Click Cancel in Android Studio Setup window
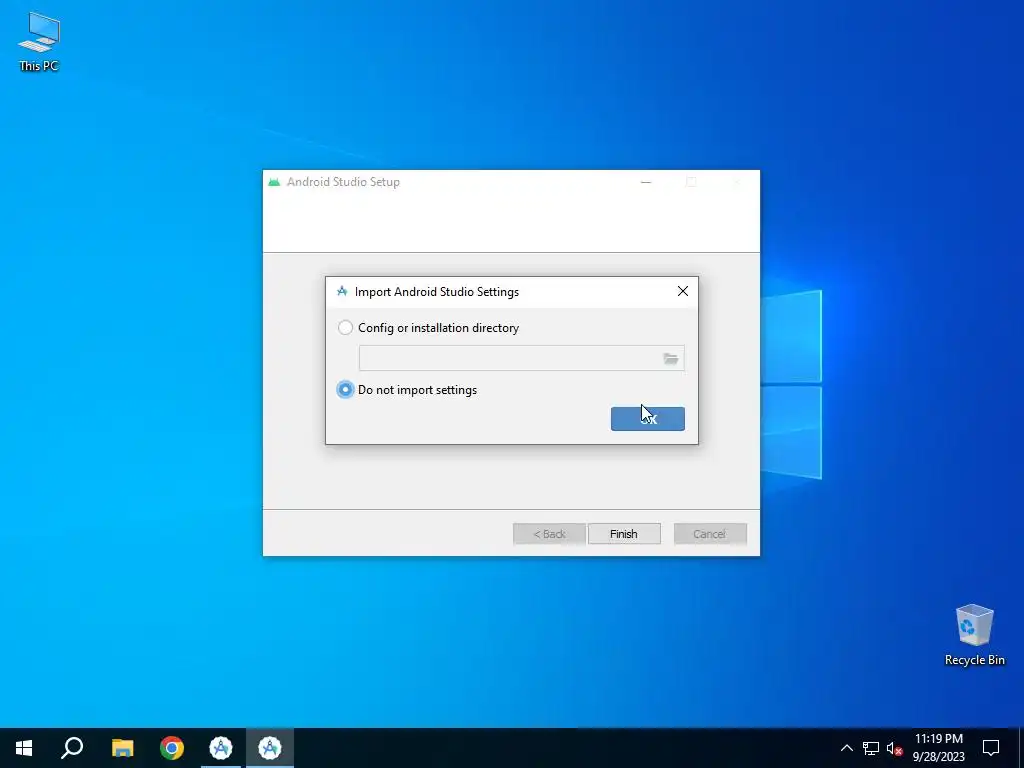This screenshot has width=1024, height=768. 709,534
